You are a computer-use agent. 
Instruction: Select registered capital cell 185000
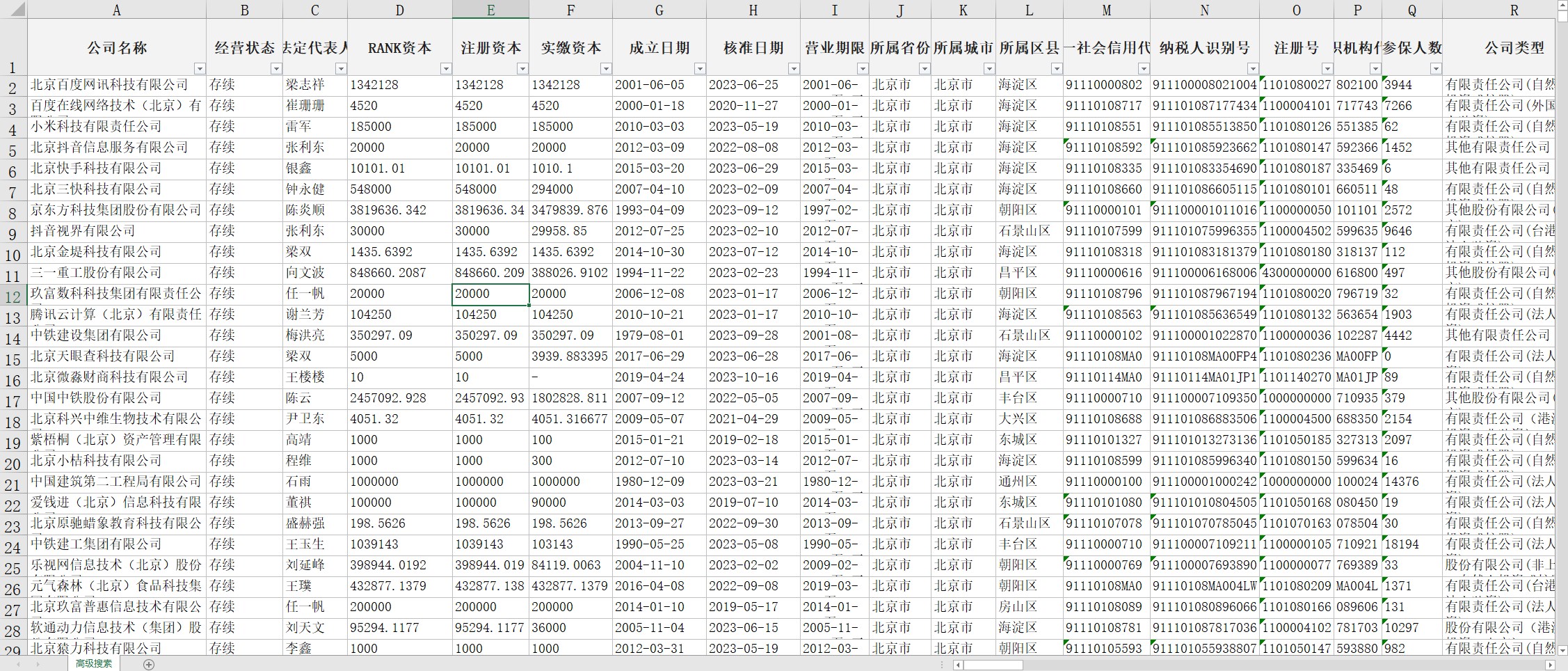490,127
